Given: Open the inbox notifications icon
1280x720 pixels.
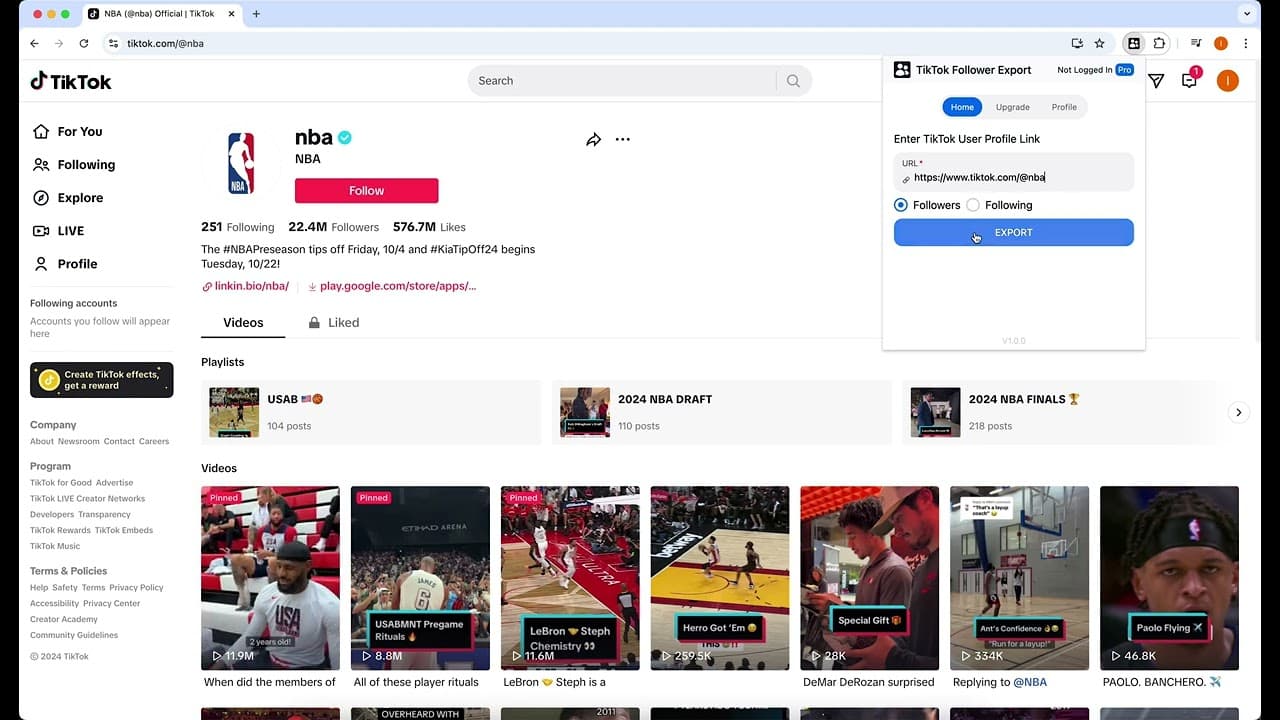Looking at the screenshot, I should click(x=1190, y=80).
